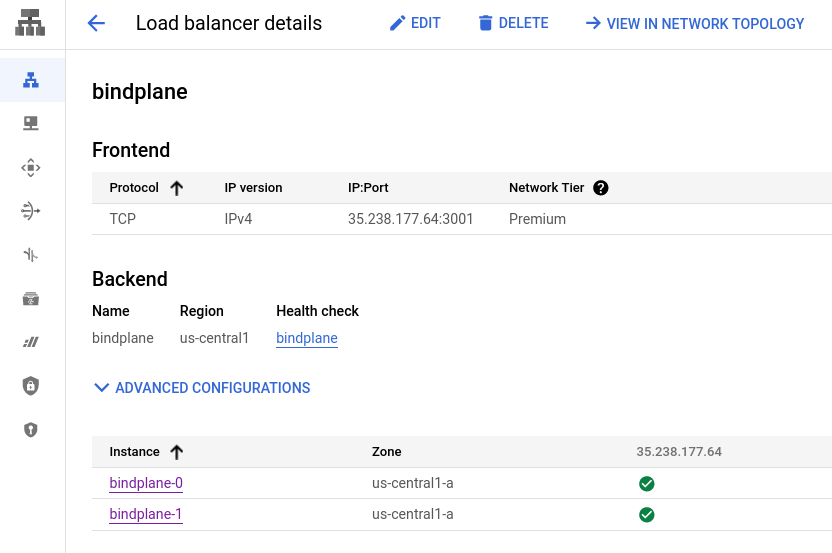Click the pencil icon next to Edit

(397, 23)
